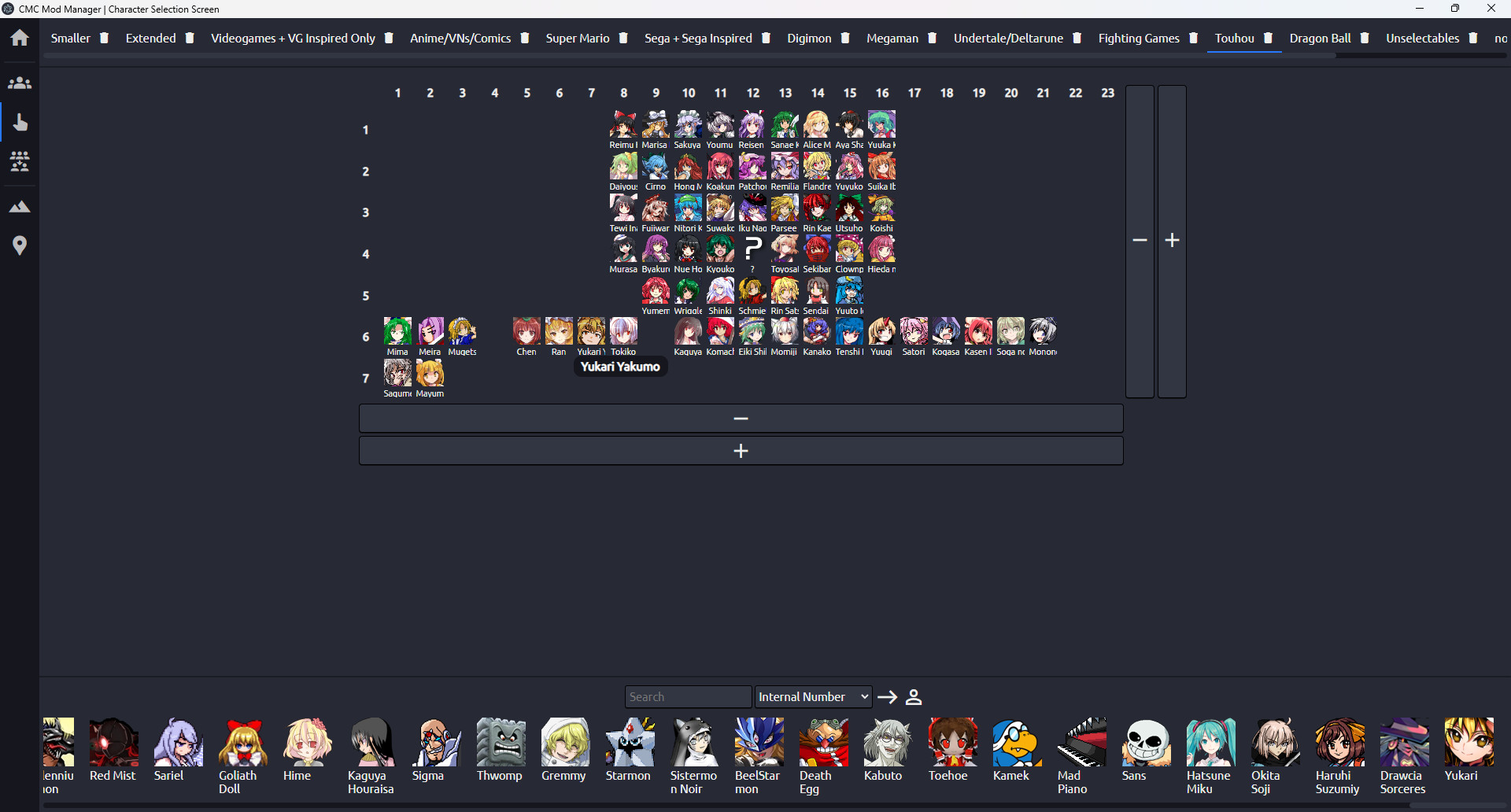This screenshot has width=1511, height=812.
Task: Delete the Touhou page using its trash icon
Action: (x=1267, y=38)
